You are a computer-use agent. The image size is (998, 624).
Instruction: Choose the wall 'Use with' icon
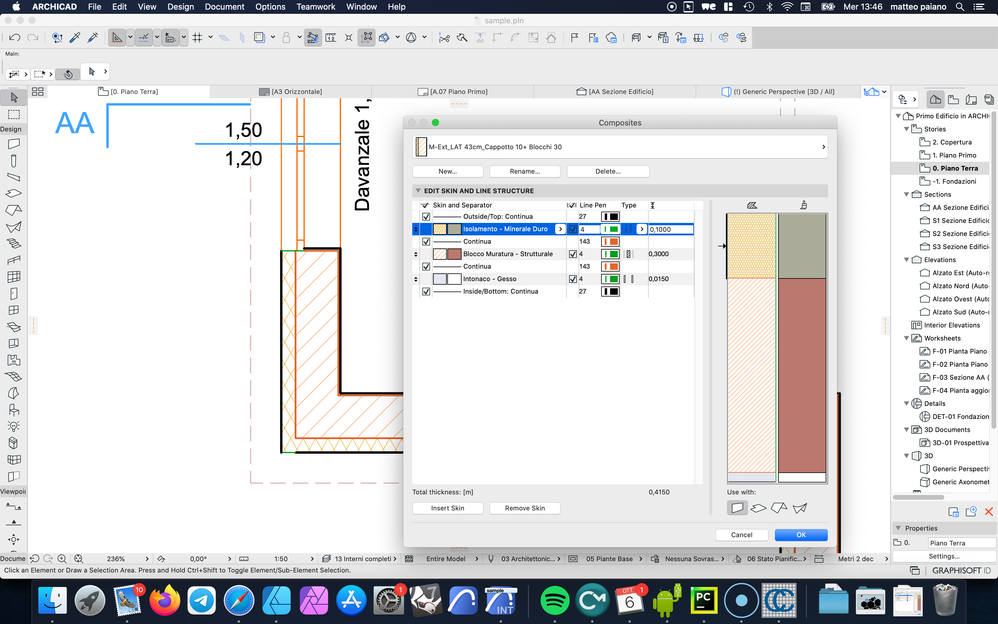pyautogui.click(x=737, y=508)
